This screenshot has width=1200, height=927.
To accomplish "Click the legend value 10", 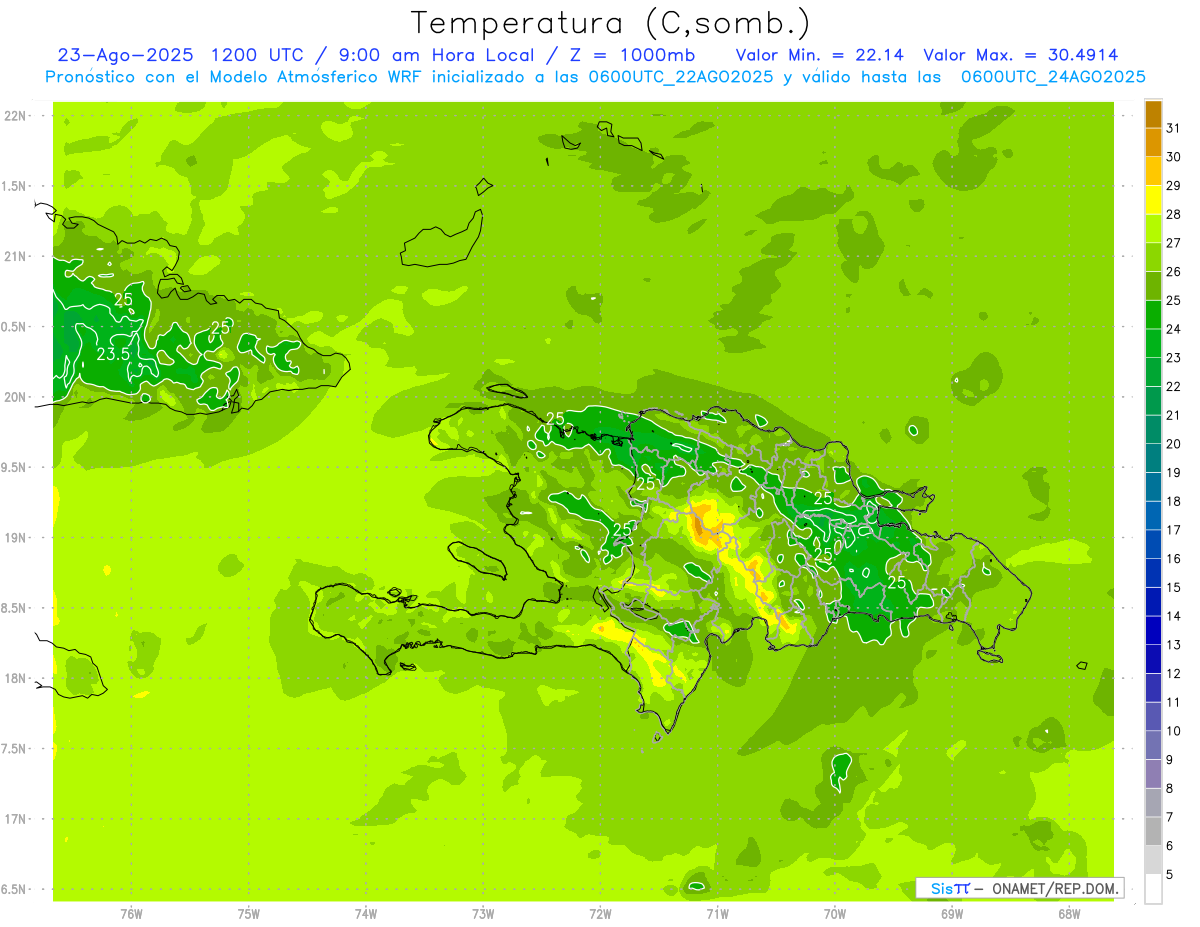I will click(x=1173, y=731).
